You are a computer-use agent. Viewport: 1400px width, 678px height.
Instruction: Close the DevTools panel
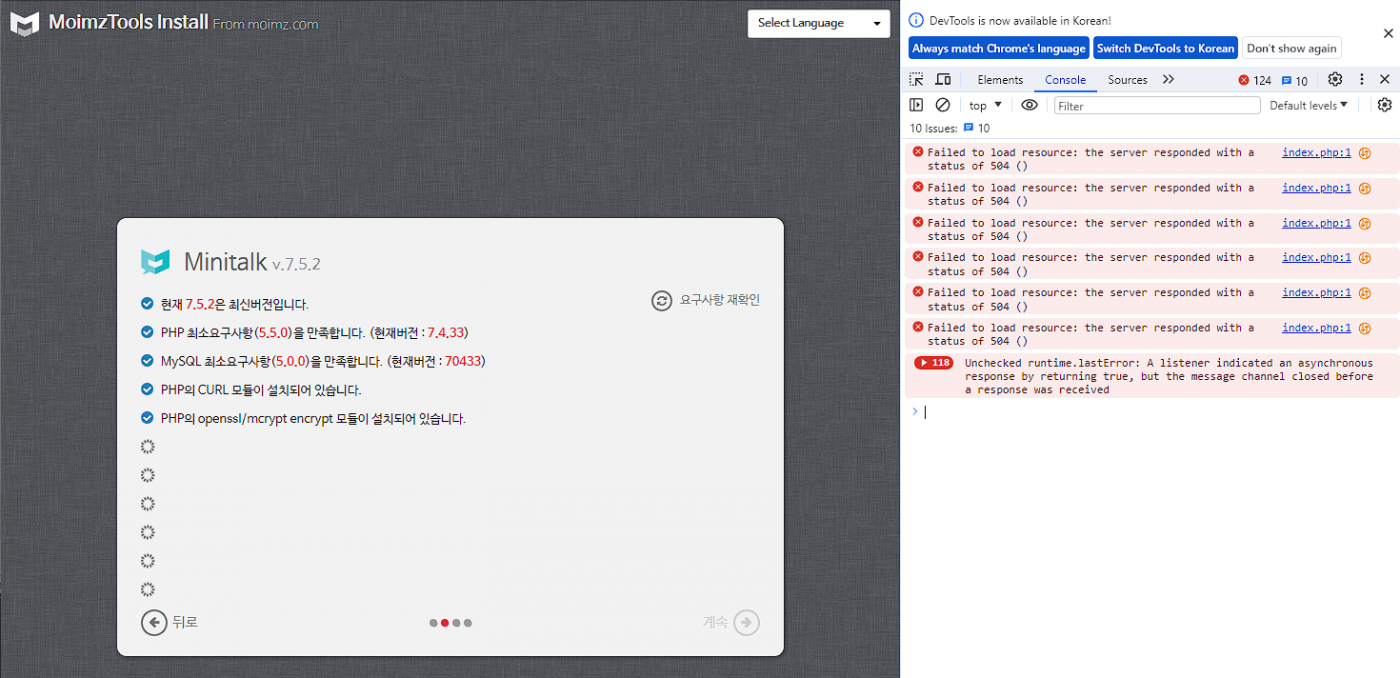(x=1385, y=80)
